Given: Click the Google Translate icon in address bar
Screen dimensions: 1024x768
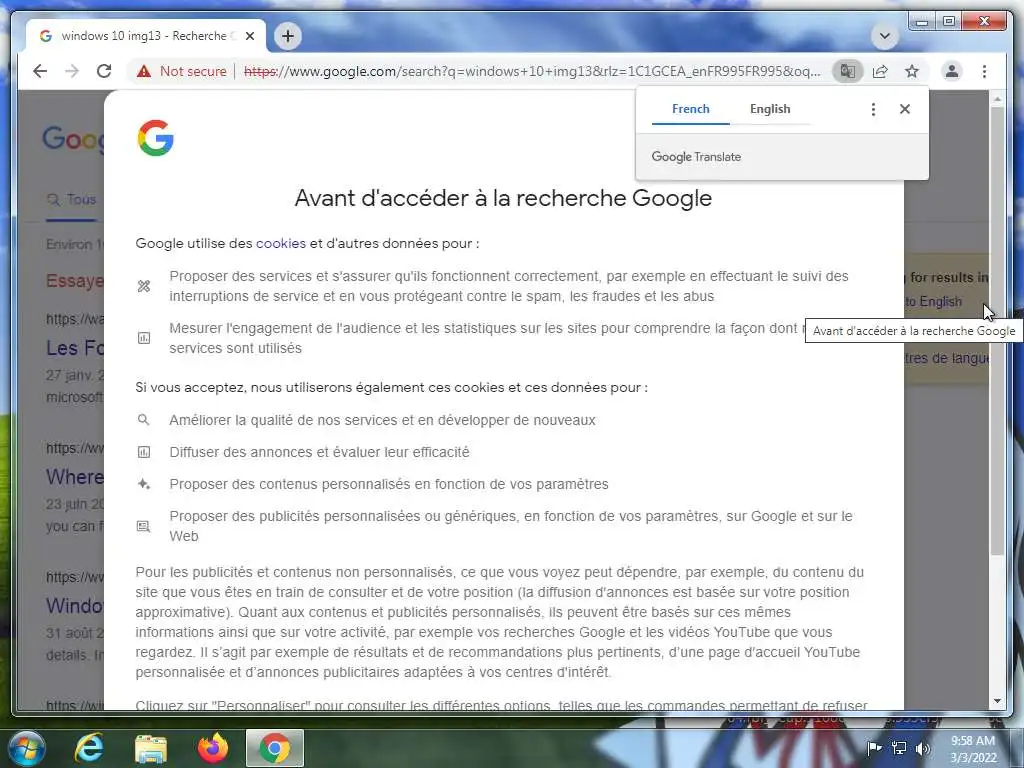Looking at the screenshot, I should point(848,71).
